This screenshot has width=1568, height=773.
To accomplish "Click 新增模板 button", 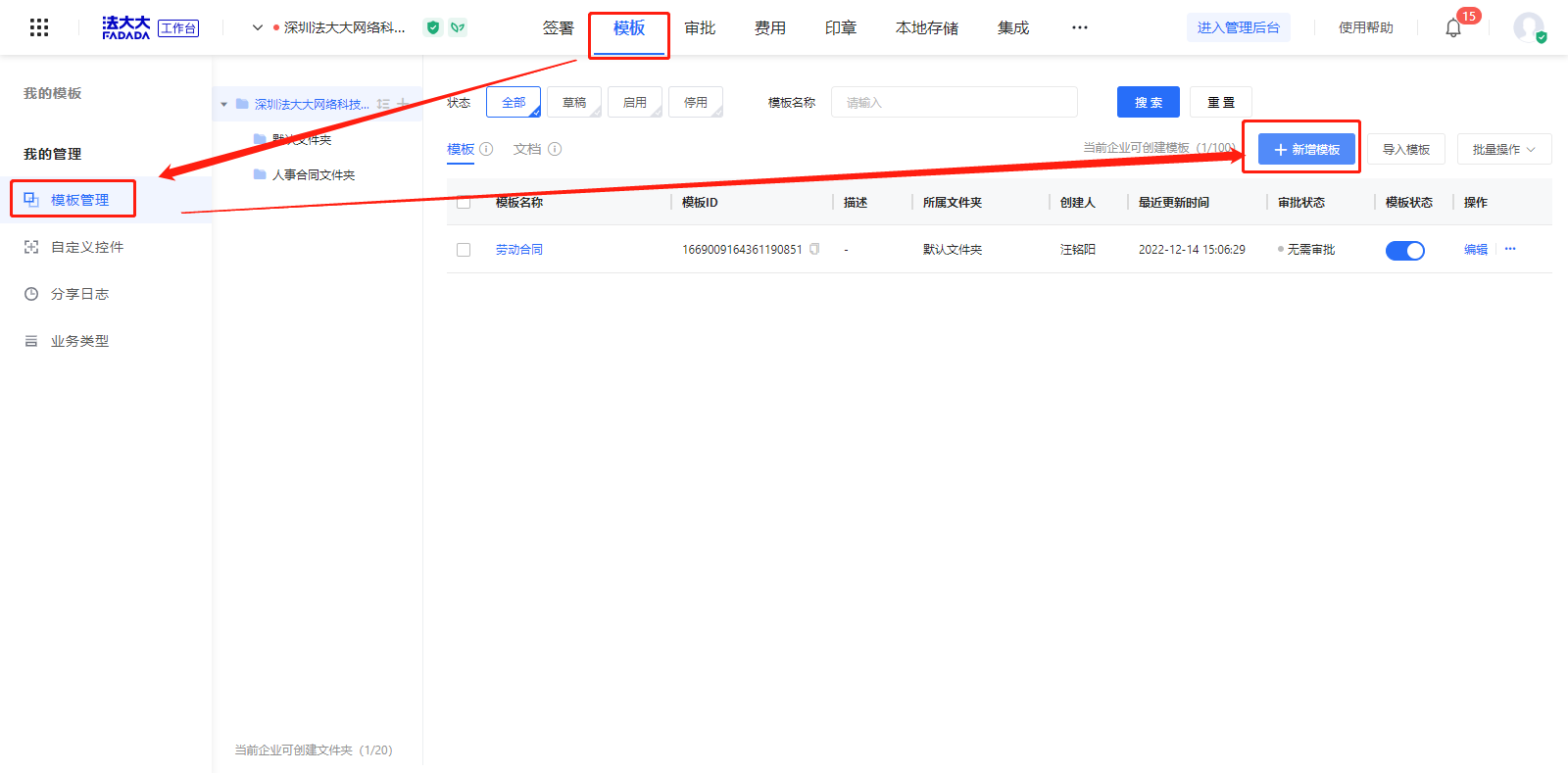I will coord(1306,149).
